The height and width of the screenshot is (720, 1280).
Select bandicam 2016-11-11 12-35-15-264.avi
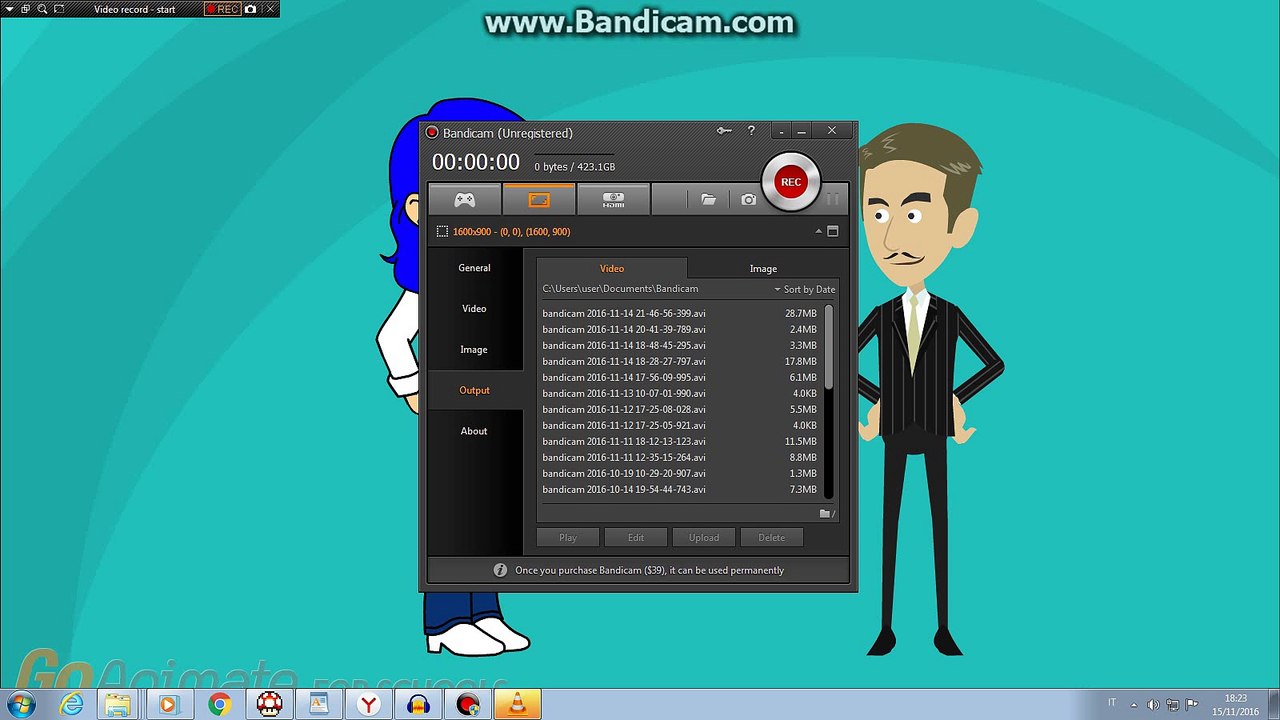[680, 457]
